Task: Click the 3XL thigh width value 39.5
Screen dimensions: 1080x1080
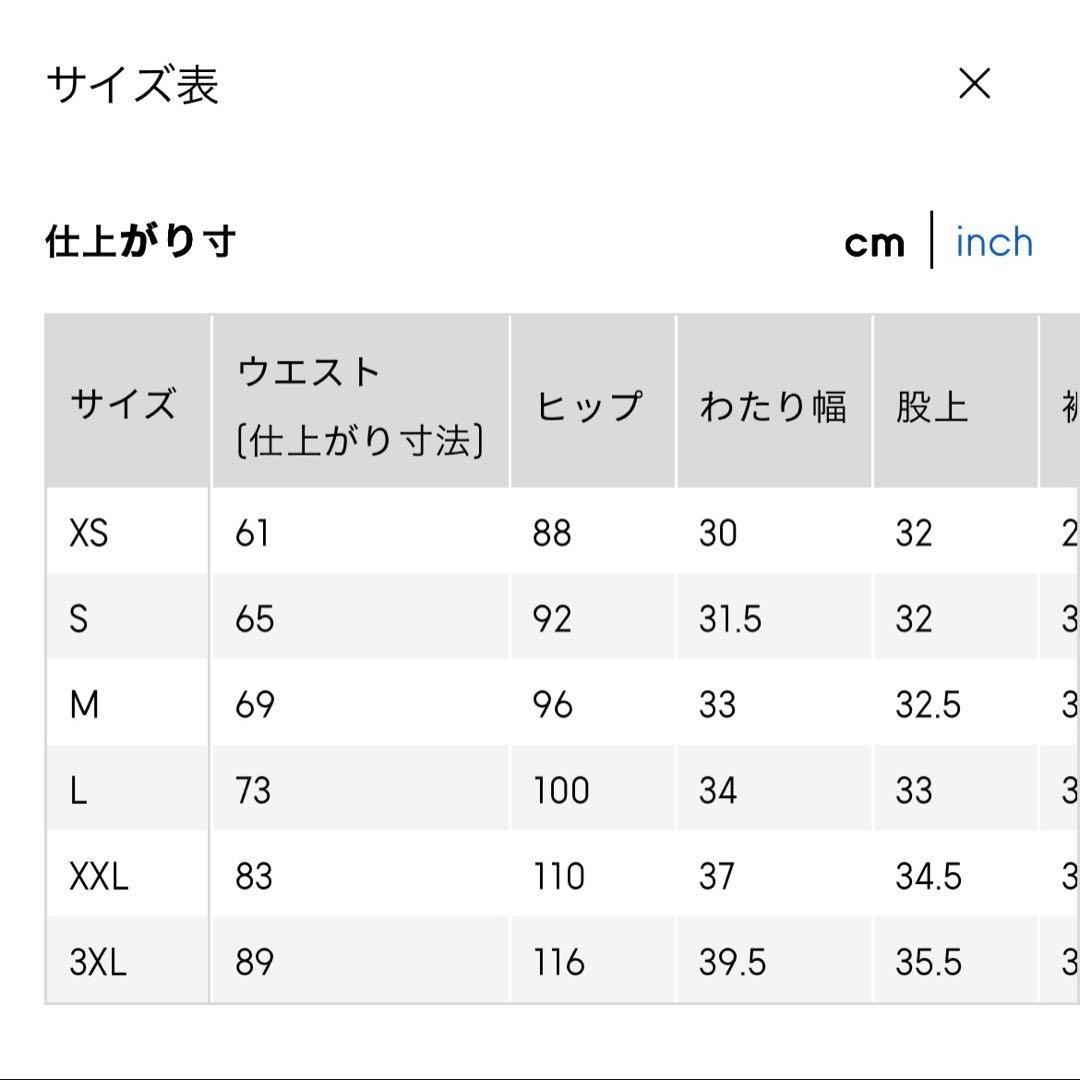Action: click(732, 962)
